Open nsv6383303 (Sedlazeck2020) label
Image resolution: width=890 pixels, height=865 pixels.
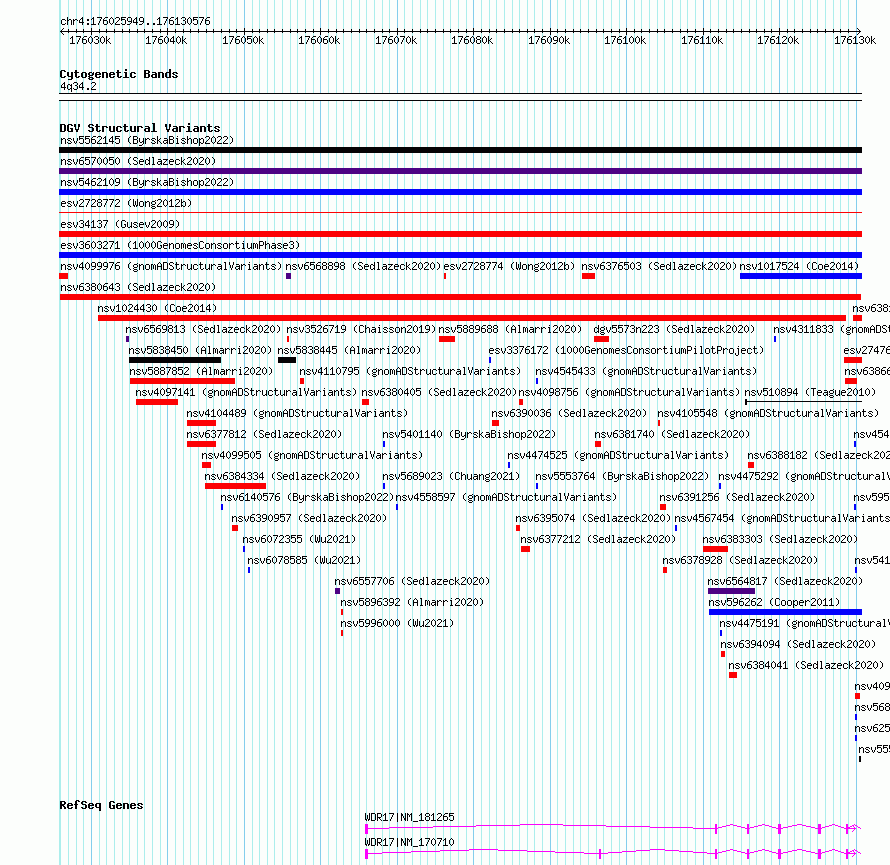click(x=780, y=539)
